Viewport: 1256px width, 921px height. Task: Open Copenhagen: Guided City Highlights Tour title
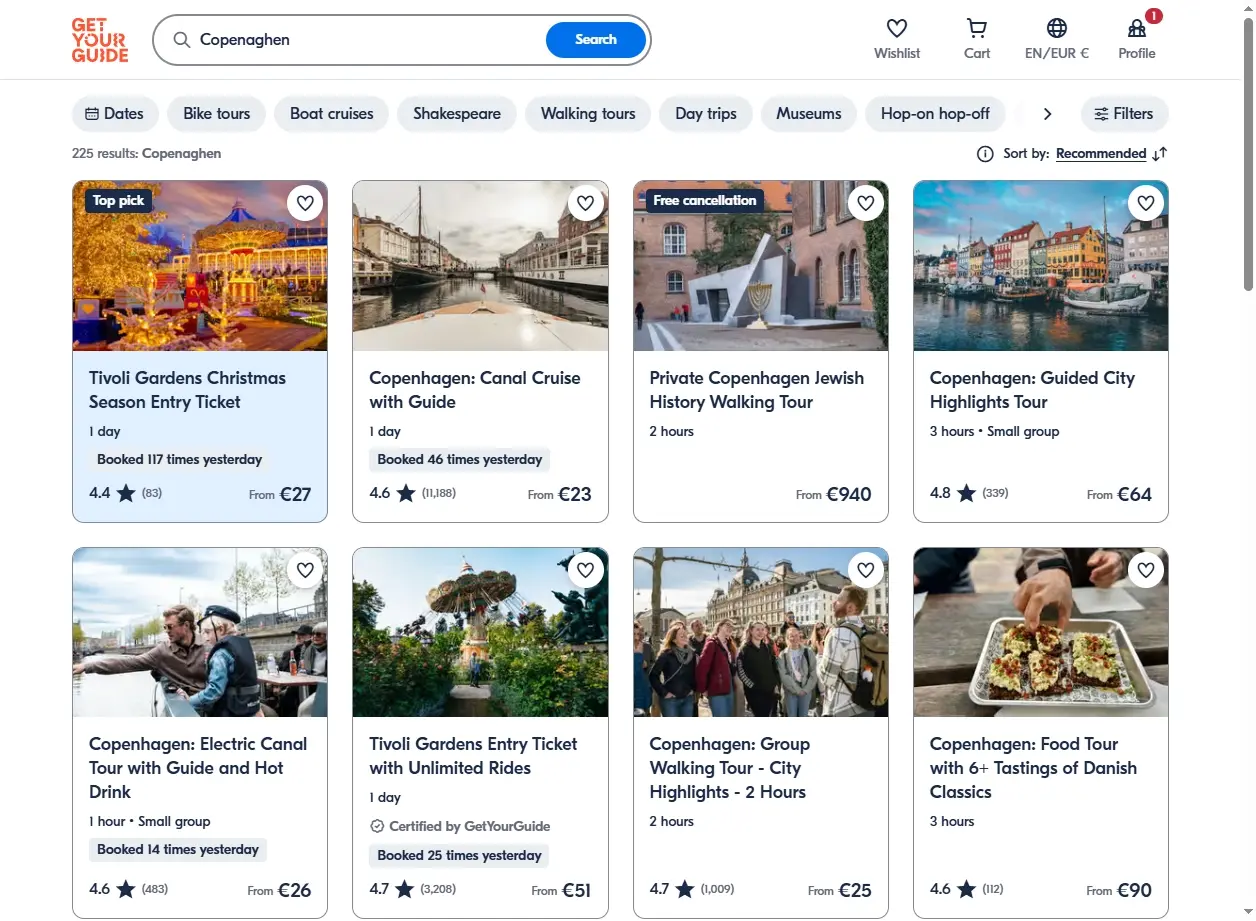1032,390
